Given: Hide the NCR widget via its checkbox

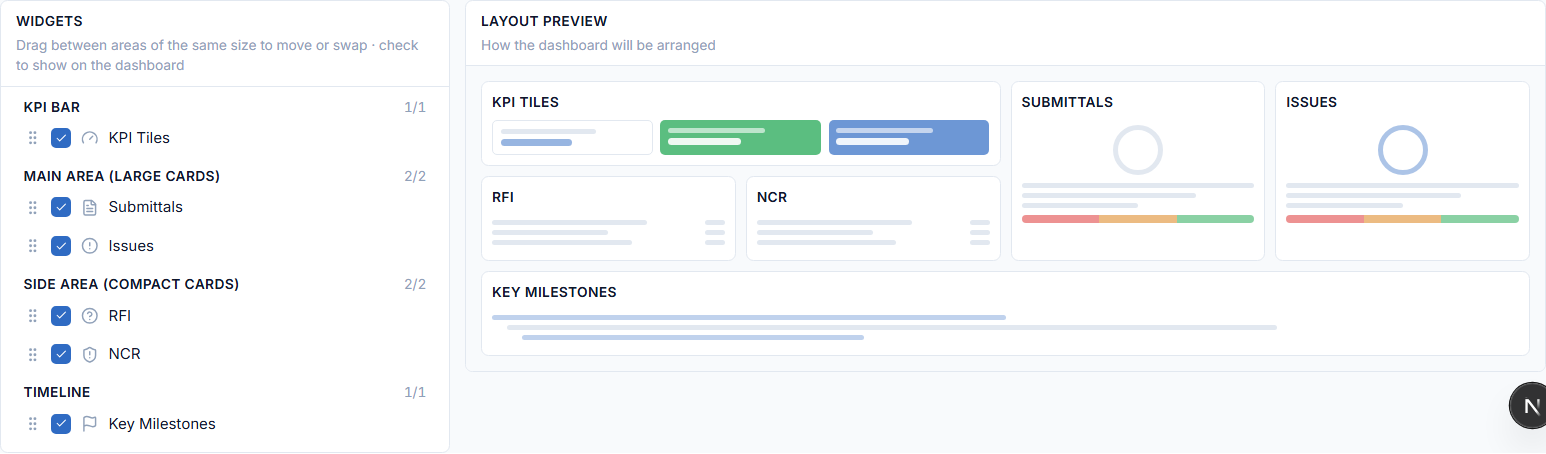Looking at the screenshot, I should [x=61, y=354].
